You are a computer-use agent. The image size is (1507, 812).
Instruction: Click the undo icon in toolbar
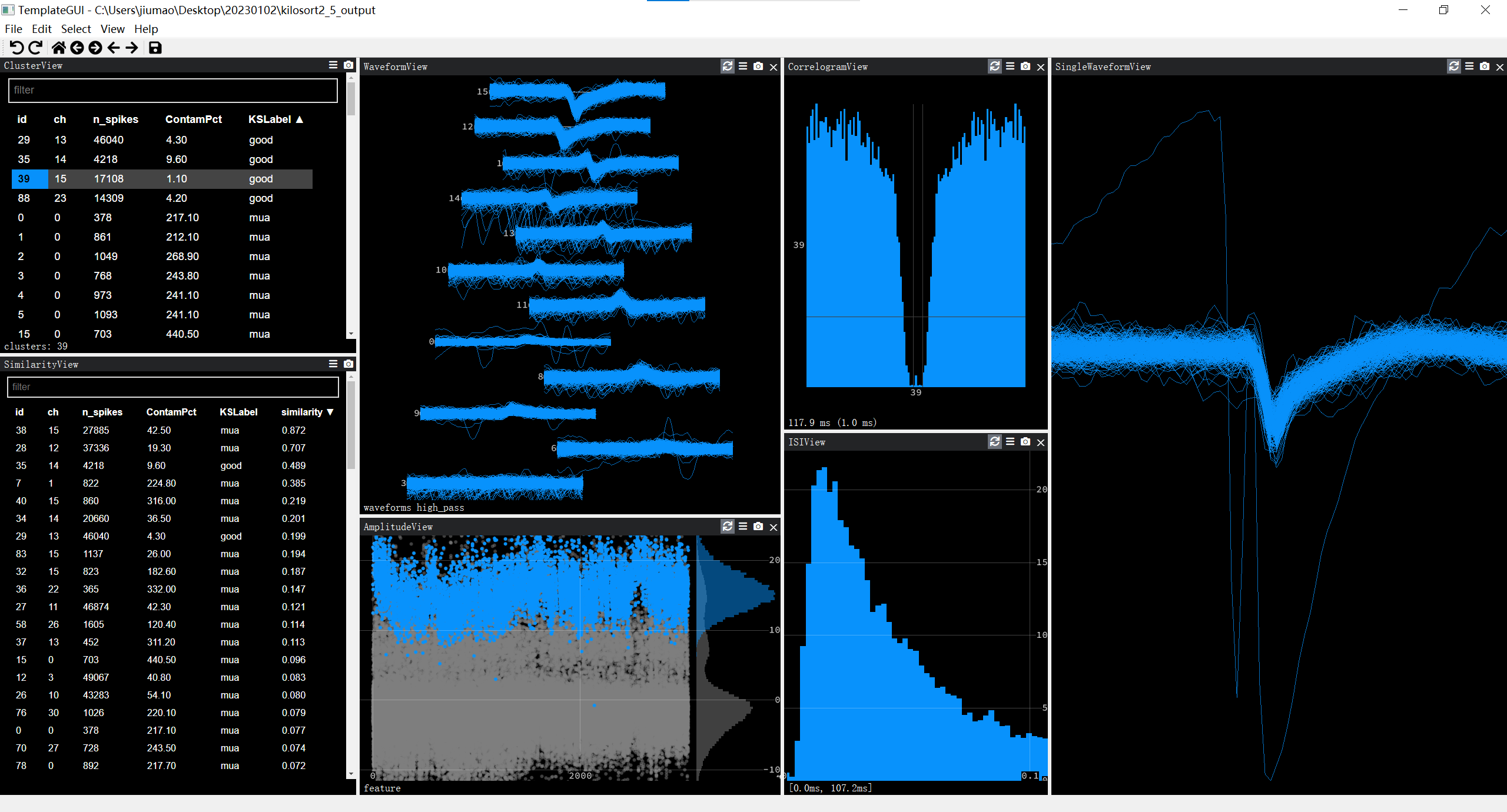coord(16,48)
